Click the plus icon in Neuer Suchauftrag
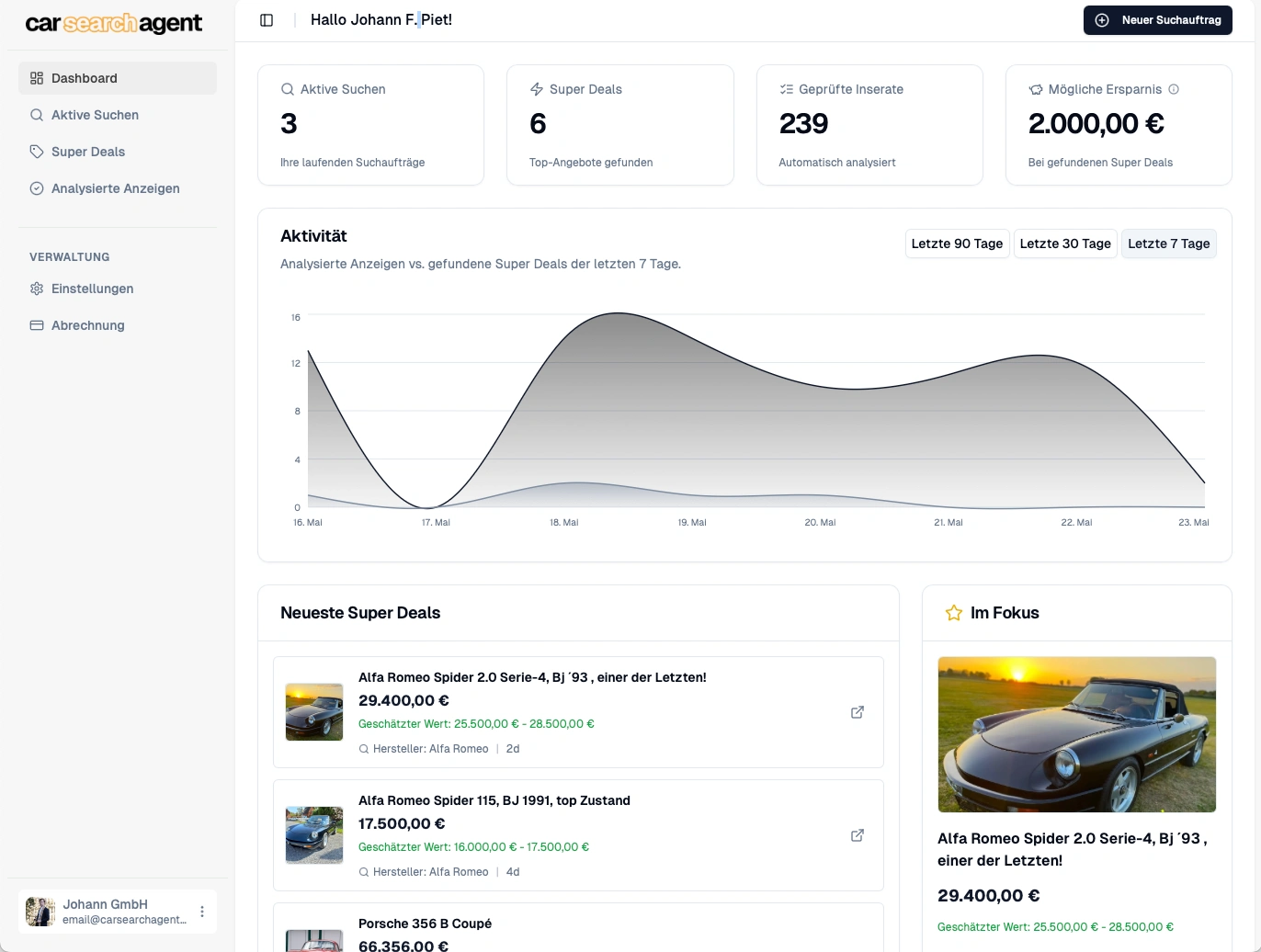 (1102, 20)
